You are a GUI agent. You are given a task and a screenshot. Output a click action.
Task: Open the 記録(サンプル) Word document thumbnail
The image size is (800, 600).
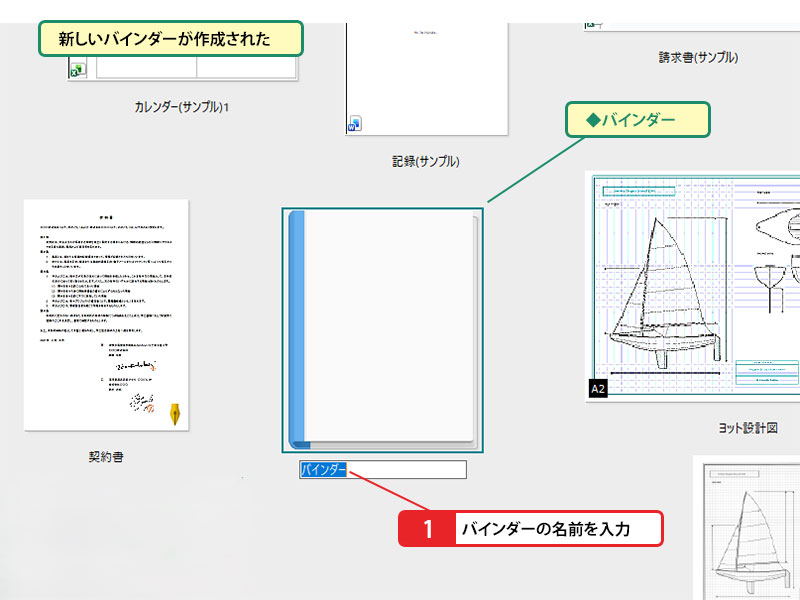(427, 79)
